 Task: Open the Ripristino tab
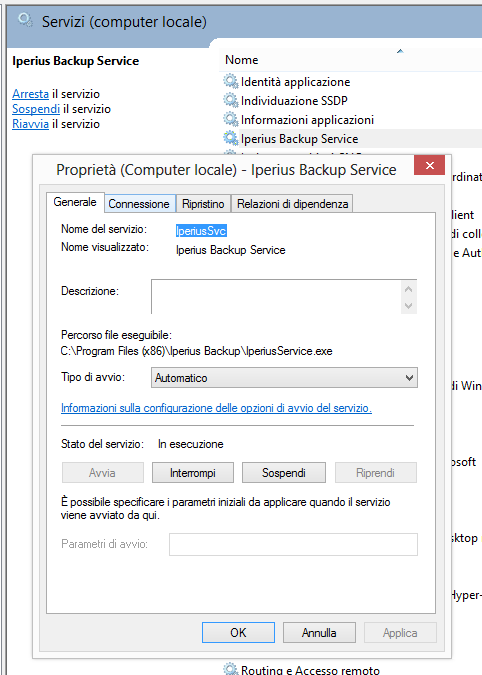pos(203,204)
